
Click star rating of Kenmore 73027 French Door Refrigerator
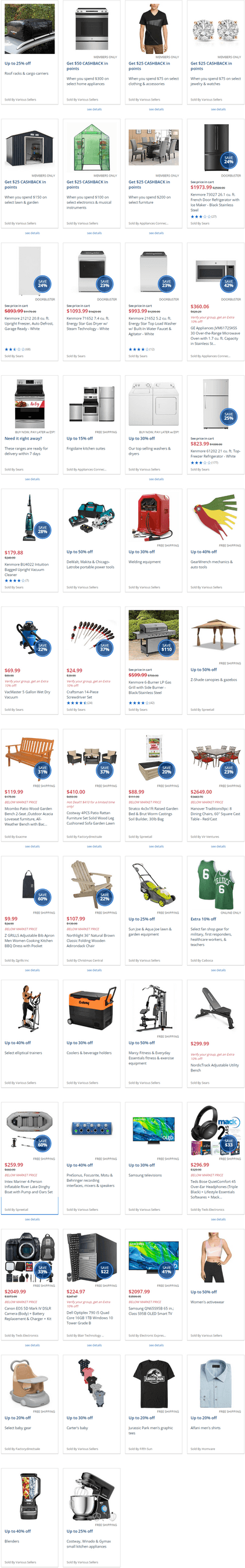point(200,216)
